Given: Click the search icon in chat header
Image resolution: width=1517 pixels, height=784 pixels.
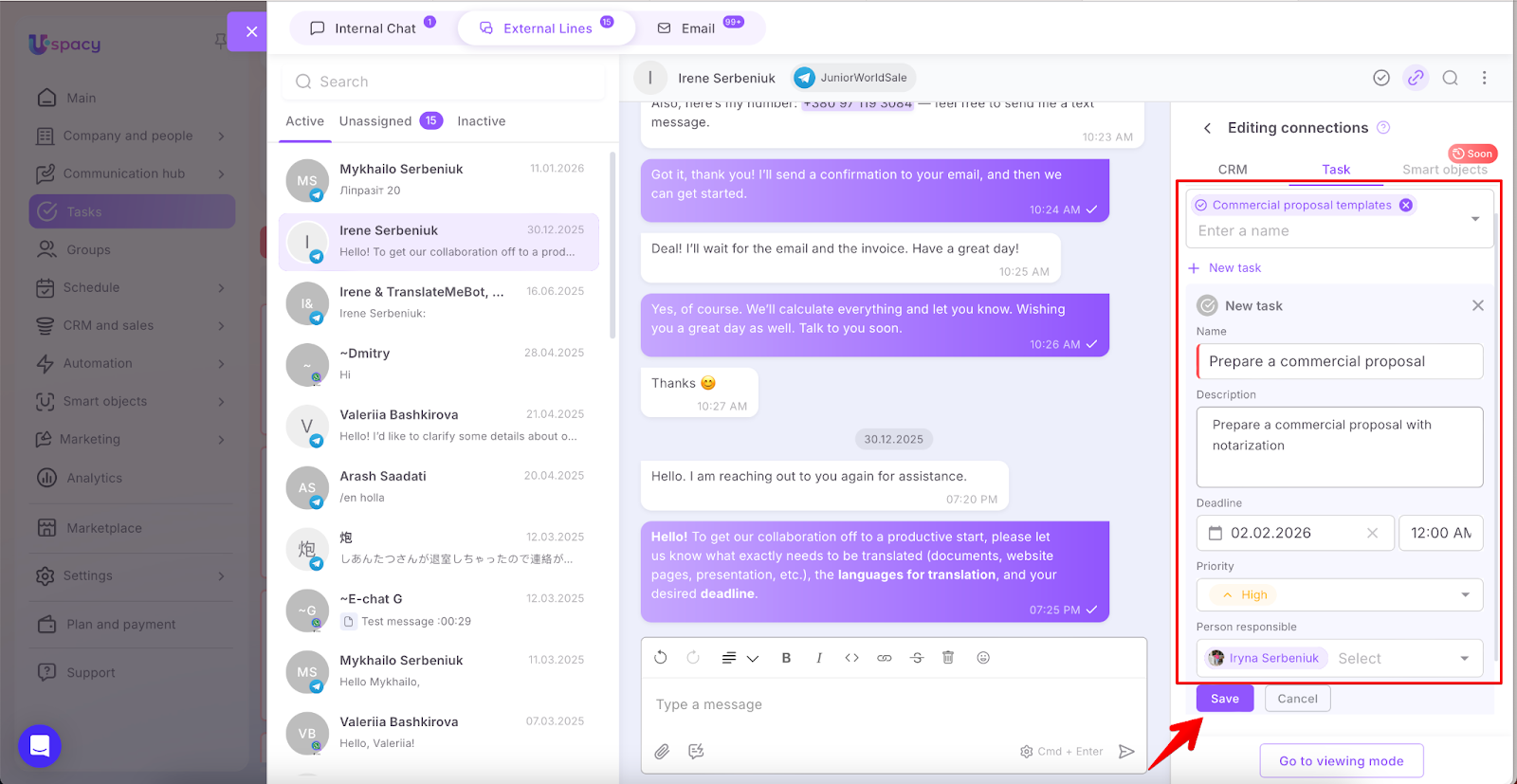Looking at the screenshot, I should click(x=1450, y=78).
